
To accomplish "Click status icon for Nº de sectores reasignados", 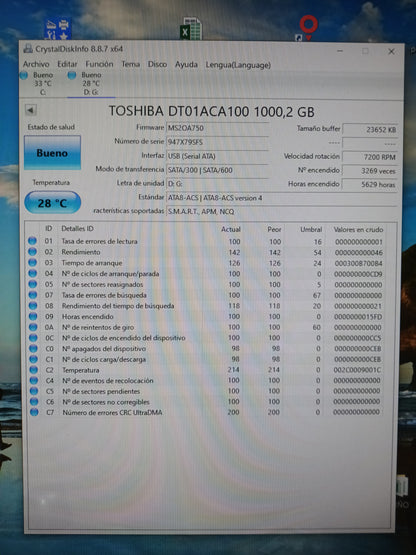I will [33, 284].
